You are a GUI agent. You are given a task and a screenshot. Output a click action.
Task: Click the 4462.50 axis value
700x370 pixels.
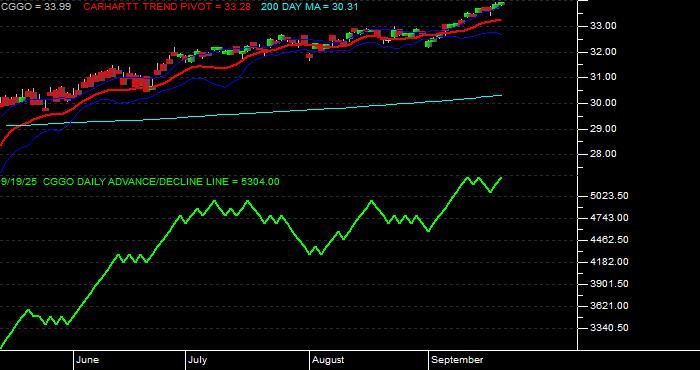[x=609, y=240]
